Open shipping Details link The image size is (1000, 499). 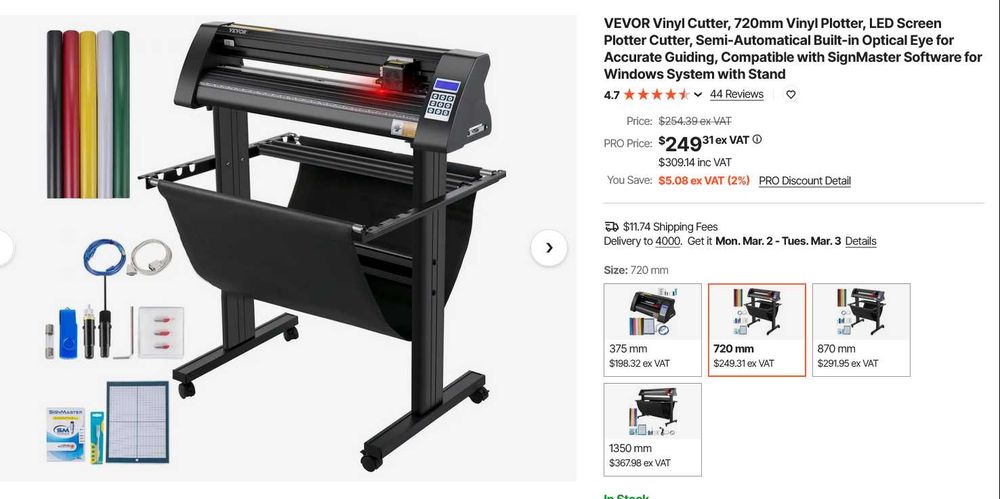coord(860,241)
